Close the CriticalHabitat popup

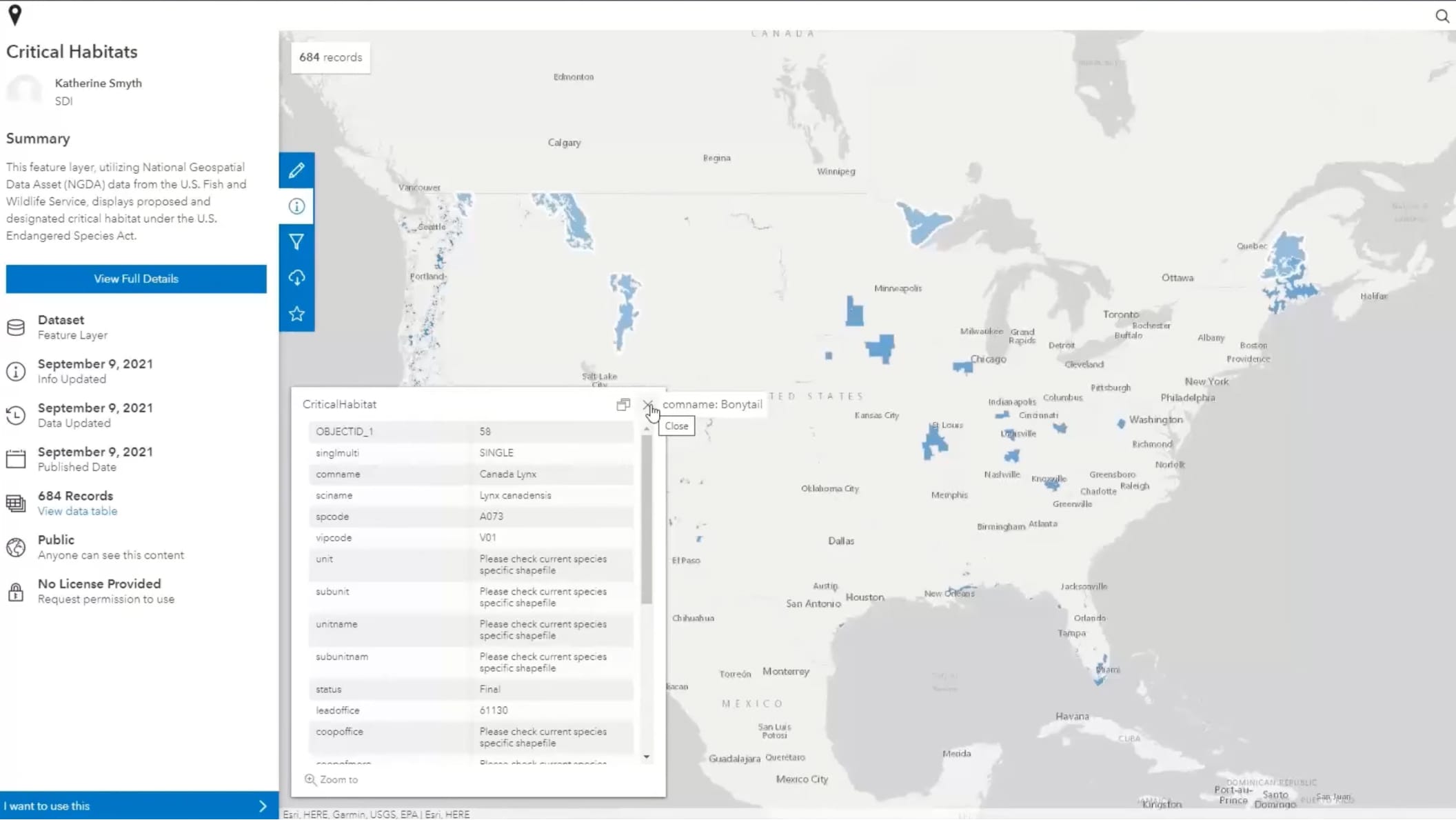647,405
